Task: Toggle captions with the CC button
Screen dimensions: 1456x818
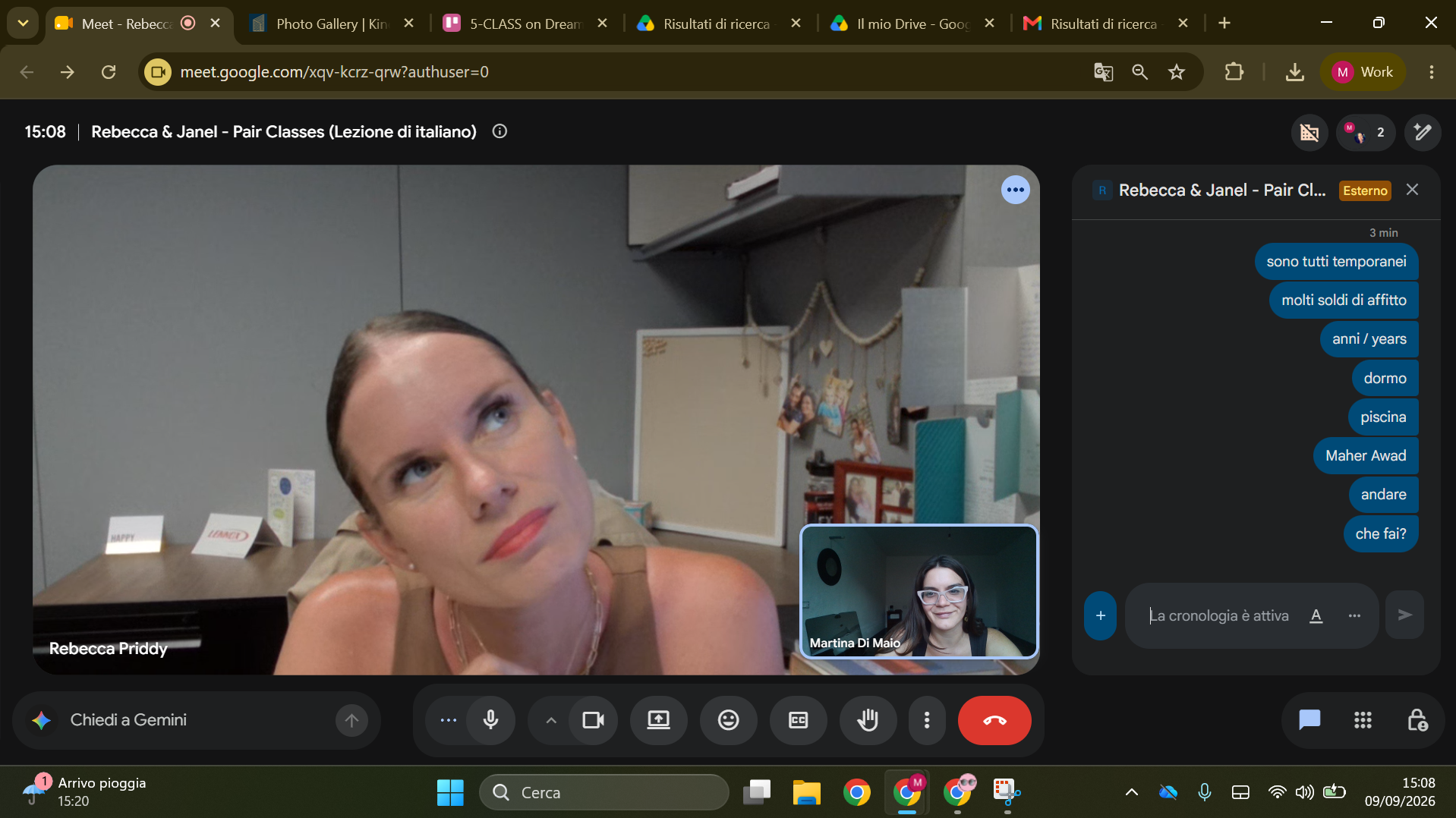Action: tap(798, 720)
